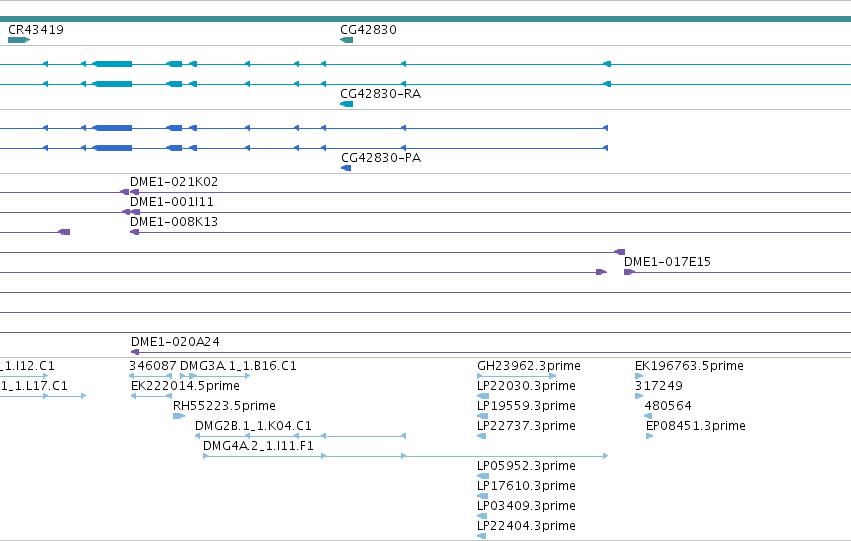
Task: Select the DME1-020A24 arrow end glyph
Action: (135, 352)
